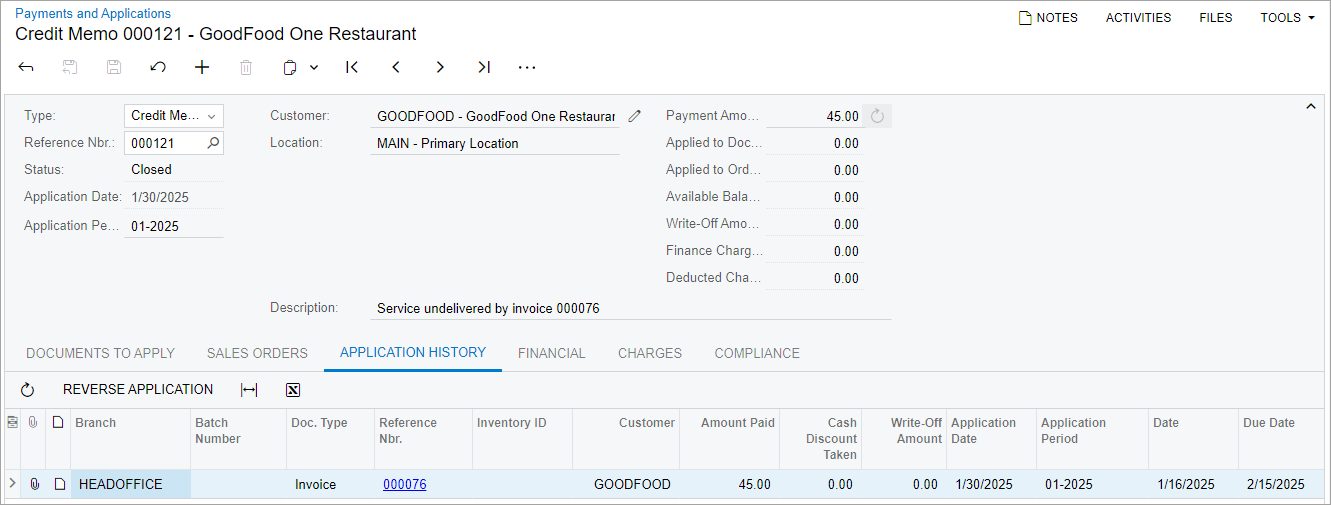Add a new record with plus icon

click(x=202, y=67)
